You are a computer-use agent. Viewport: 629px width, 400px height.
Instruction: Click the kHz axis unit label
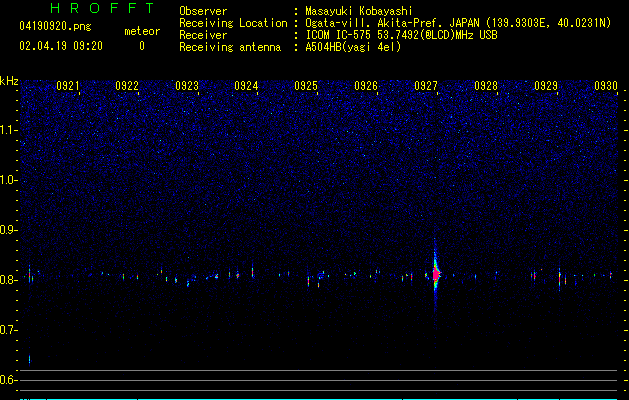point(9,81)
